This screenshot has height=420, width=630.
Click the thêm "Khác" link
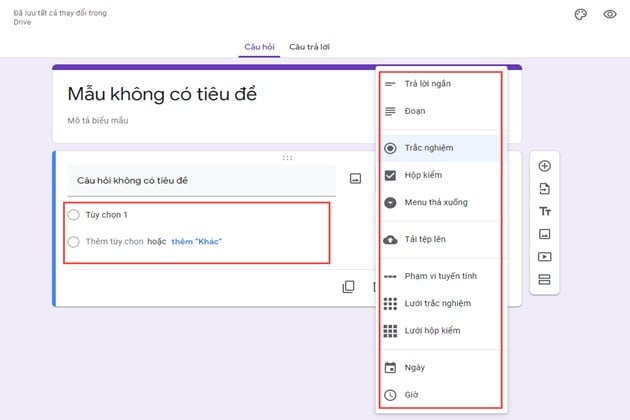[196, 242]
